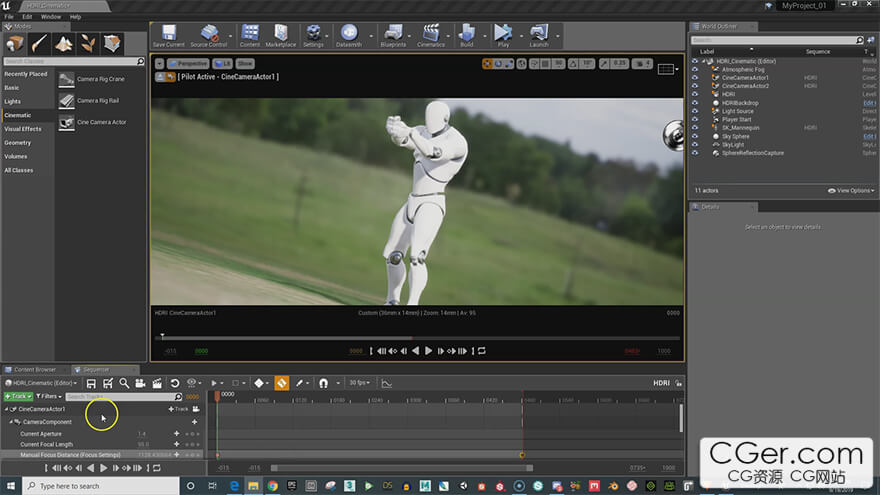Click the Show button in the viewport toolbar
This screenshot has width=880, height=495.
pyautogui.click(x=245, y=63)
